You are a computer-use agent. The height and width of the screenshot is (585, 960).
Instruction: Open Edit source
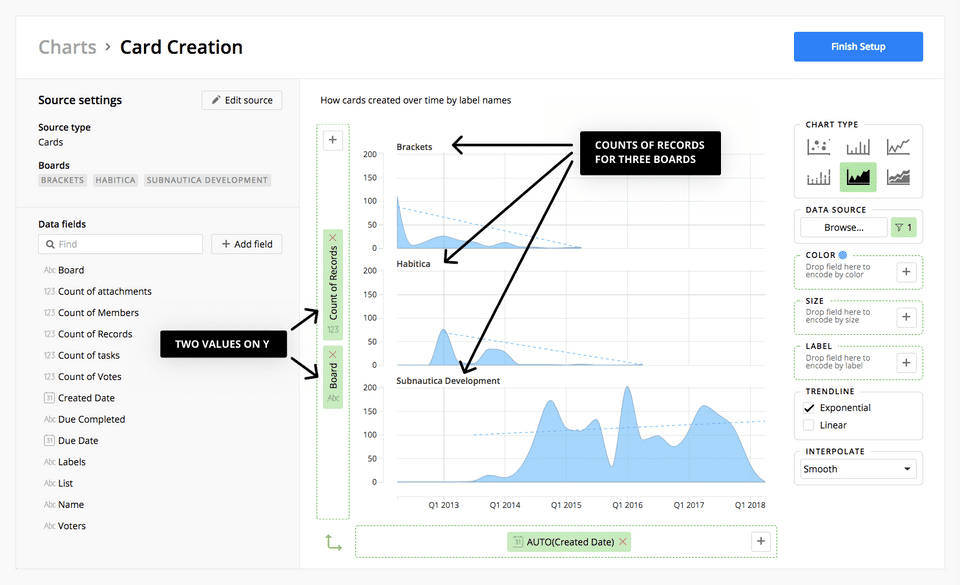pos(242,100)
